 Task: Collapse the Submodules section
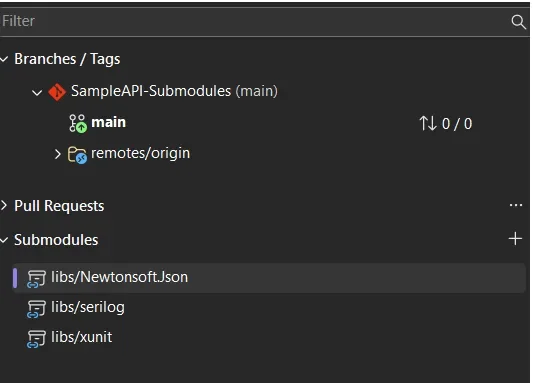[x=4, y=240]
